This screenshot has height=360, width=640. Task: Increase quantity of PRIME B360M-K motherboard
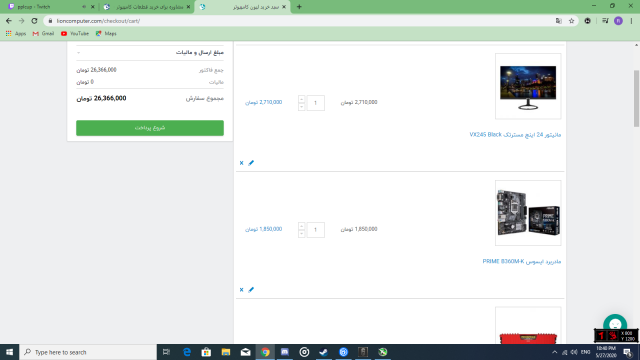coord(302,226)
